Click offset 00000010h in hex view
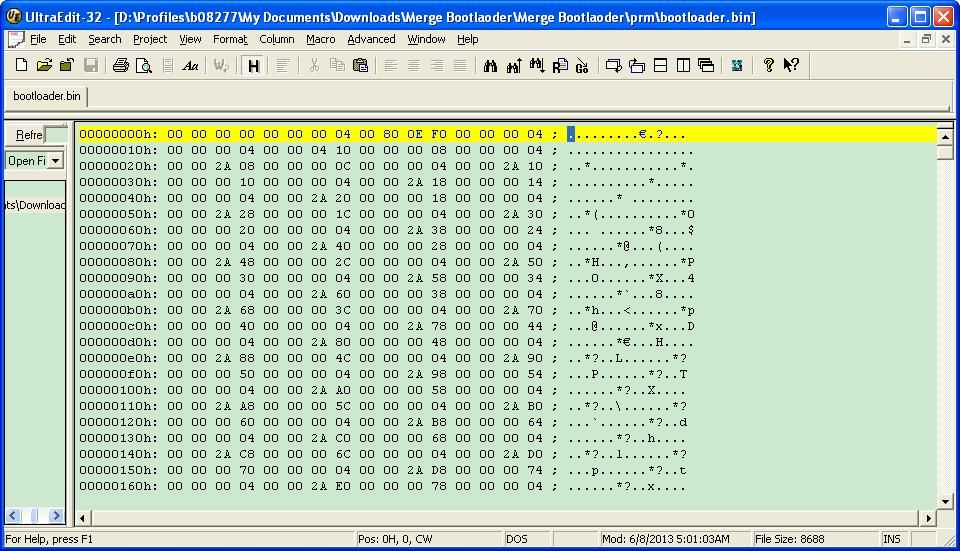Image resolution: width=960 pixels, height=551 pixels. [118, 150]
